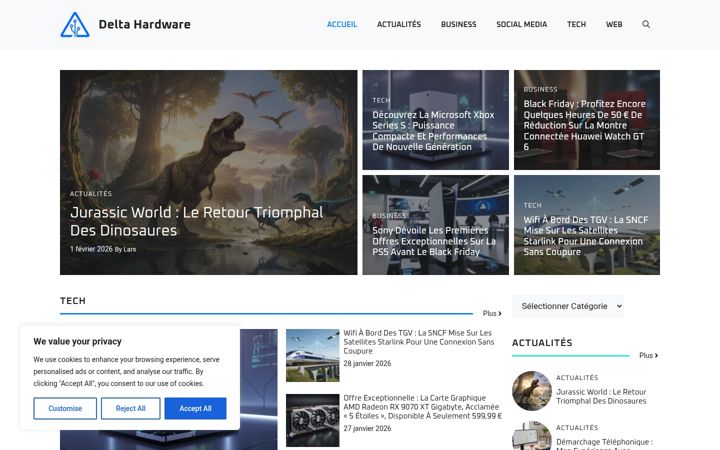Screen dimensions: 720x450
Task: Open the Accueil menu item
Action: [x=342, y=24]
